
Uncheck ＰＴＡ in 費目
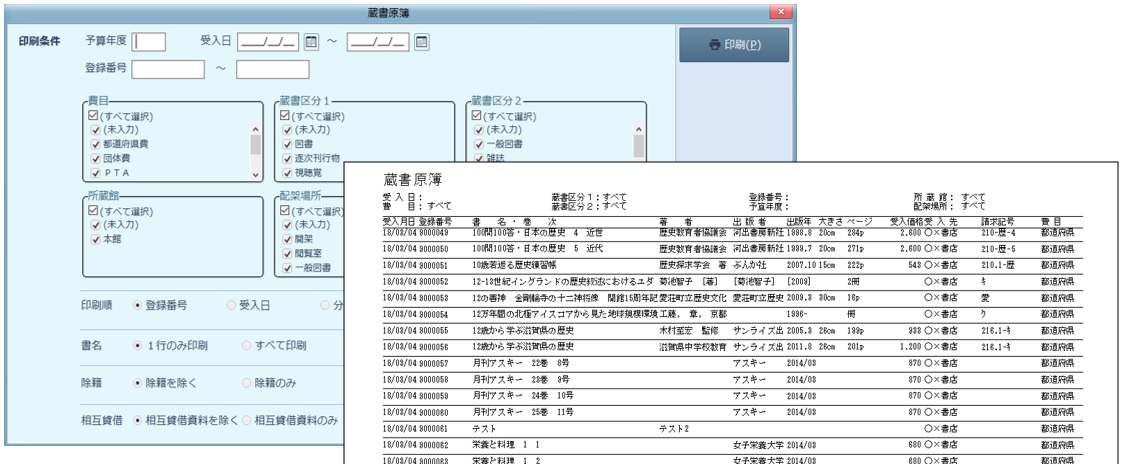tap(95, 173)
